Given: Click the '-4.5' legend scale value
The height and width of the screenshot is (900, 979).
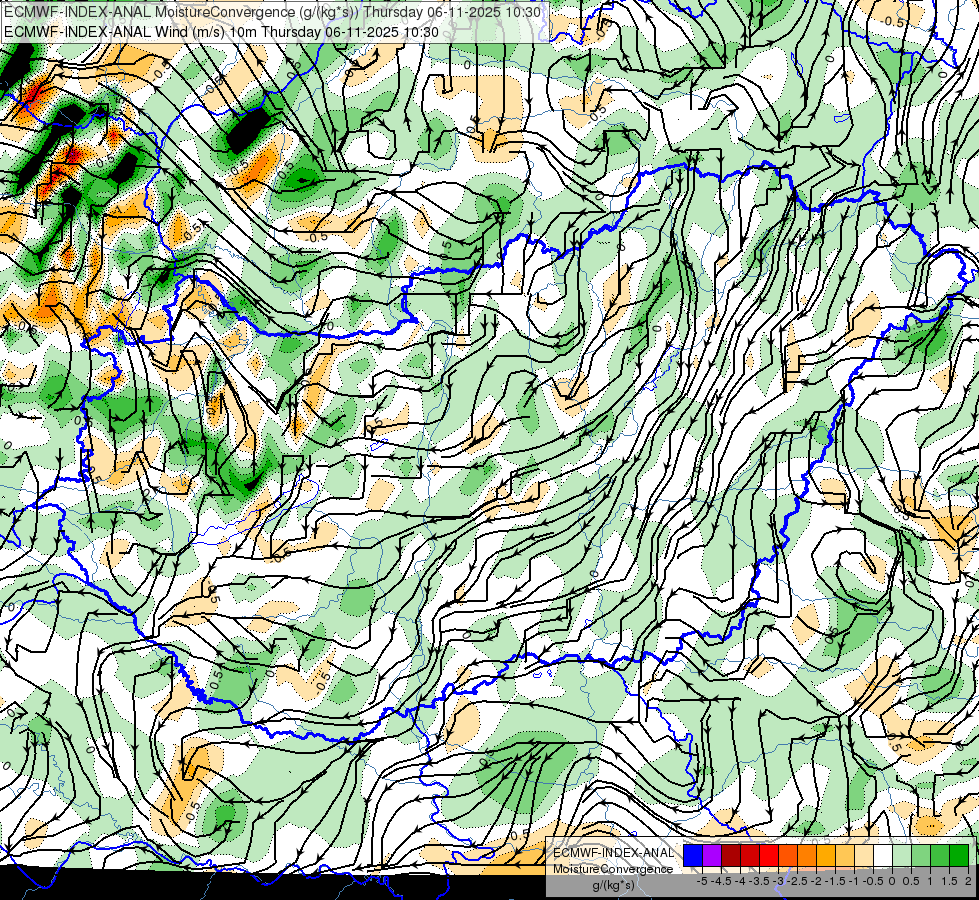Looking at the screenshot, I should 722,881.
